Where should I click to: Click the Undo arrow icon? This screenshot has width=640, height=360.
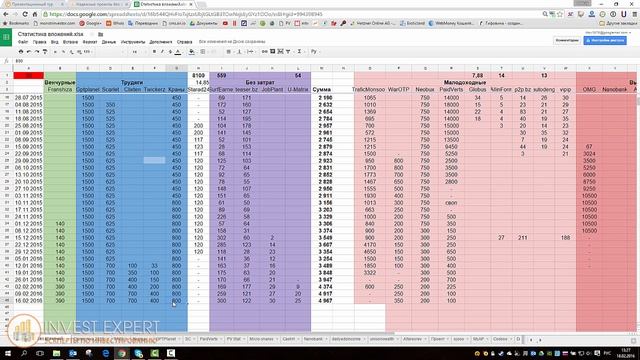pos(29,51)
